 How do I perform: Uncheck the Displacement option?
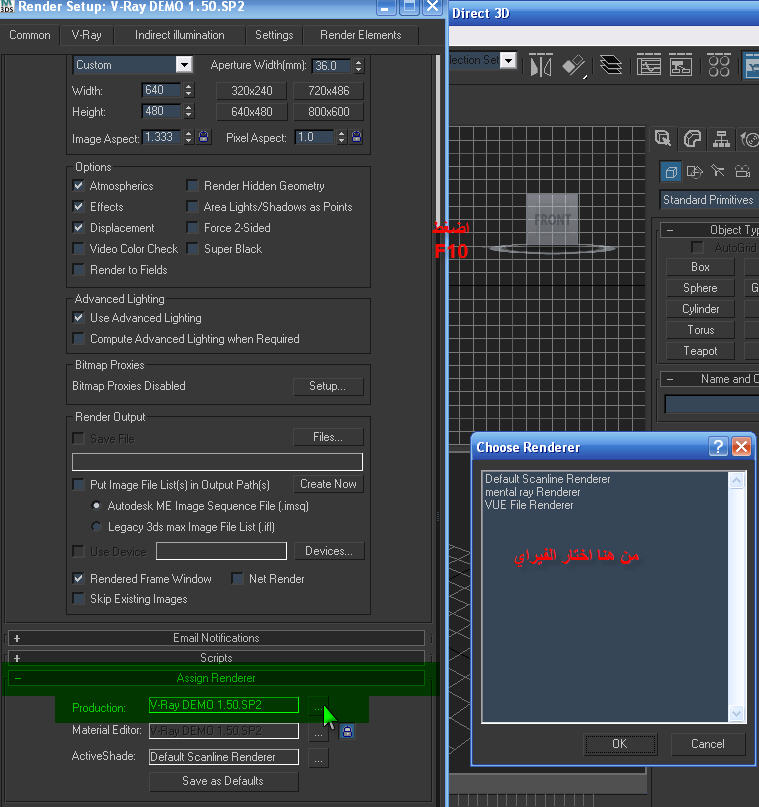(x=79, y=227)
